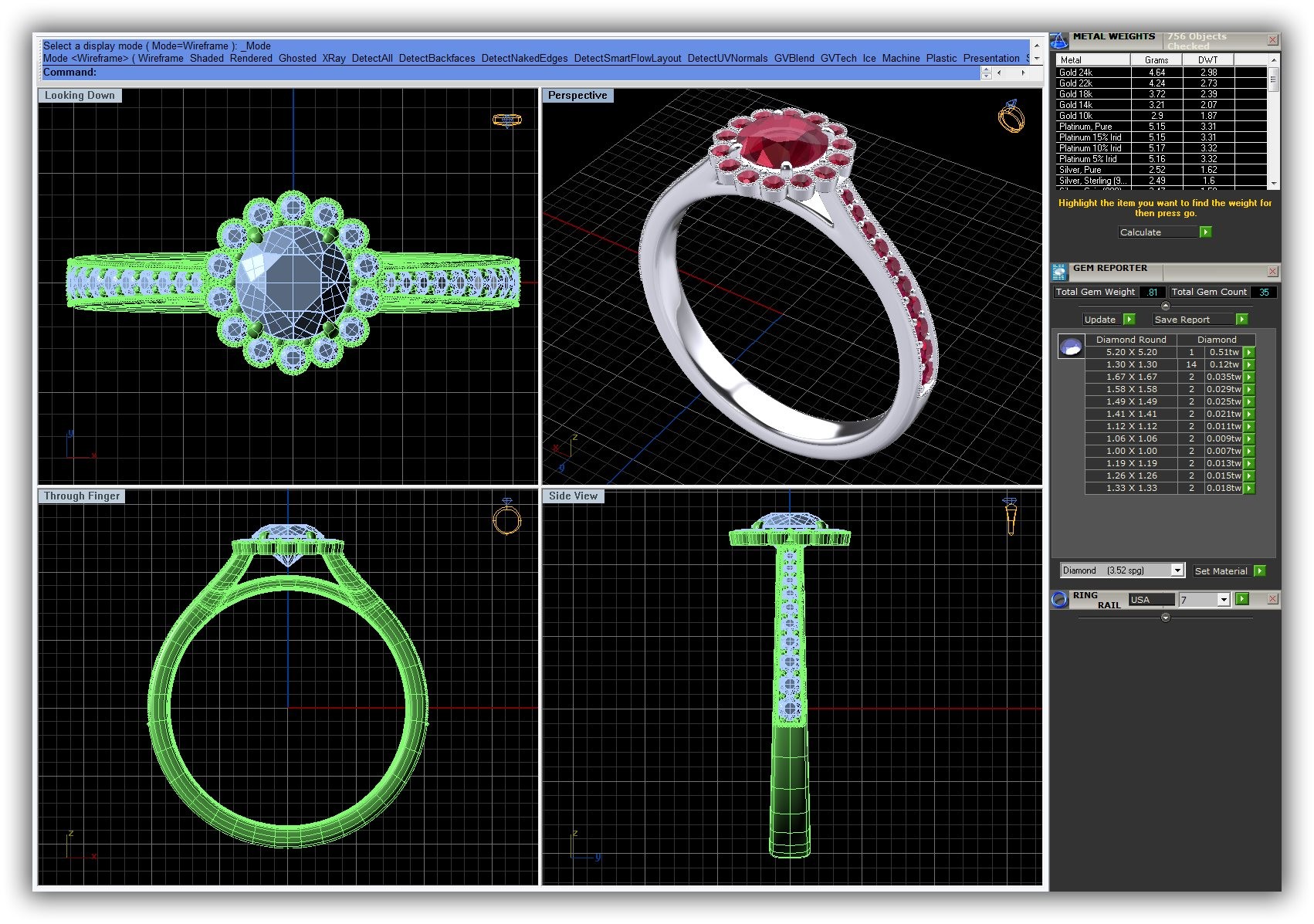Click the Metal Weights scale icon

point(1059,40)
